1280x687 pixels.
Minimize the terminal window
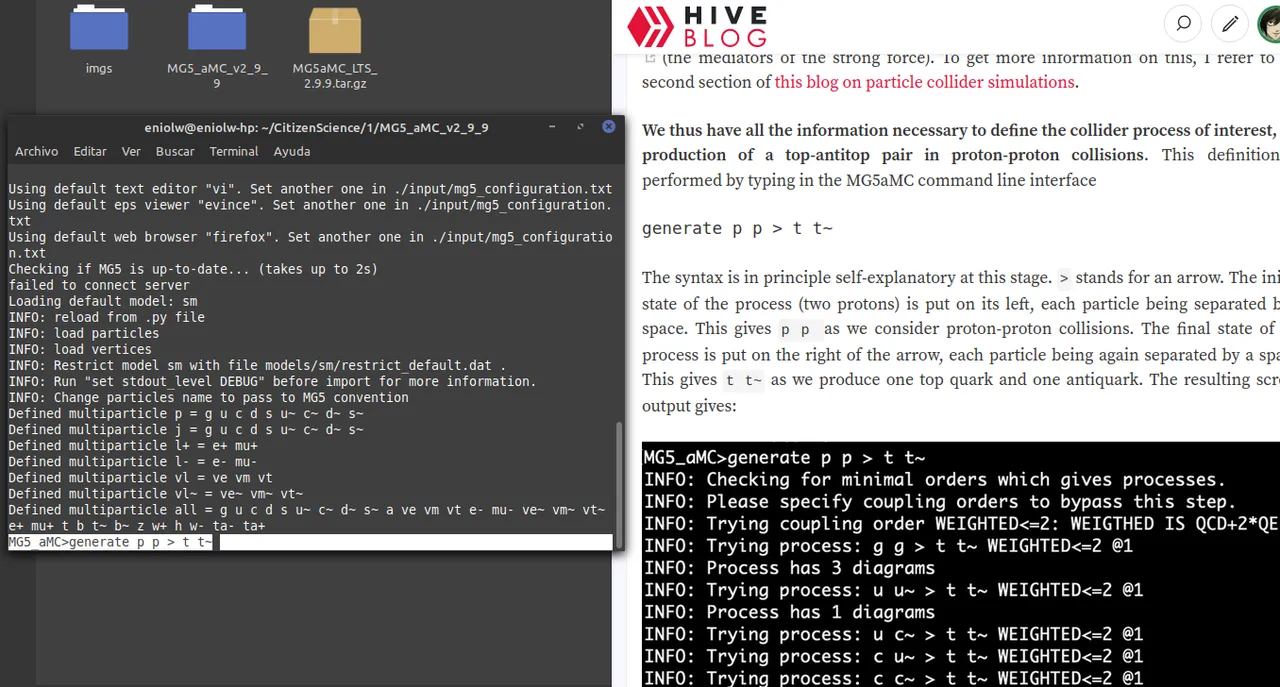point(552,127)
